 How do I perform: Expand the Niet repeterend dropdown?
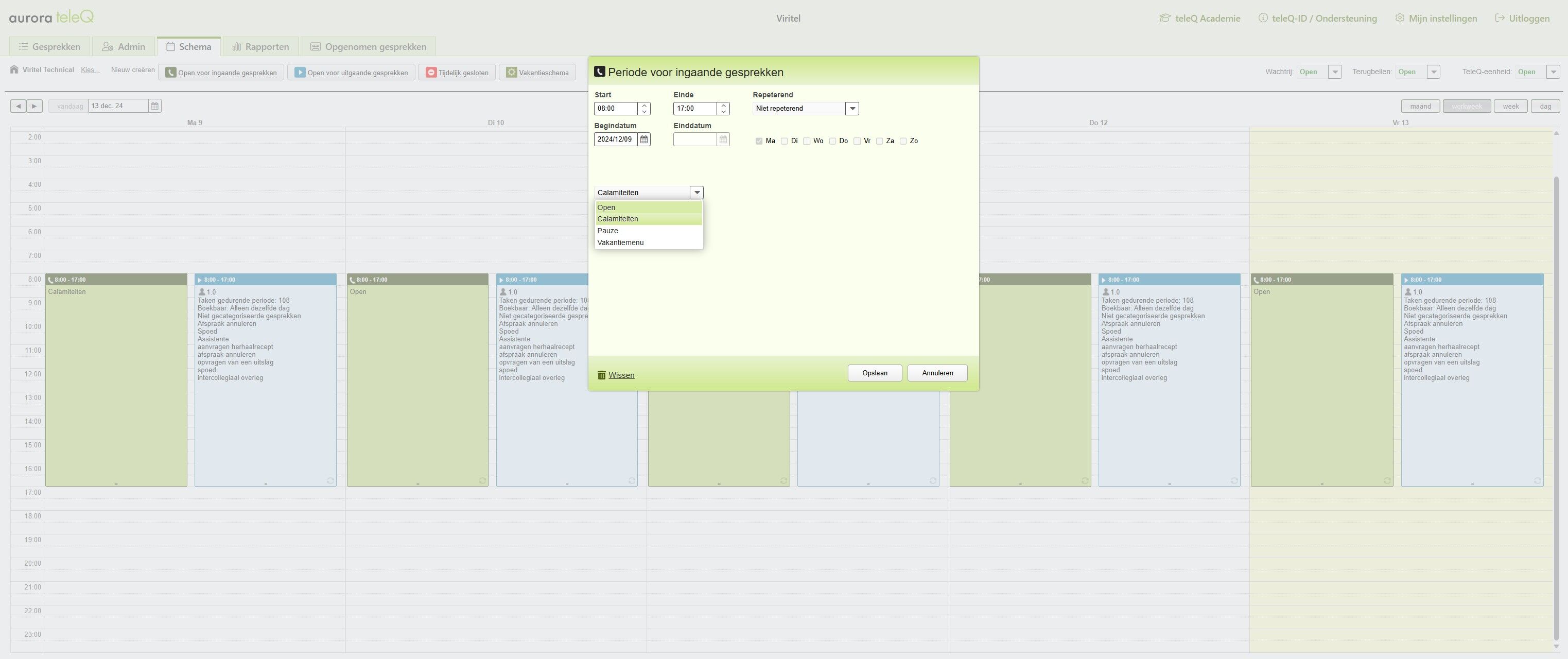tap(852, 109)
